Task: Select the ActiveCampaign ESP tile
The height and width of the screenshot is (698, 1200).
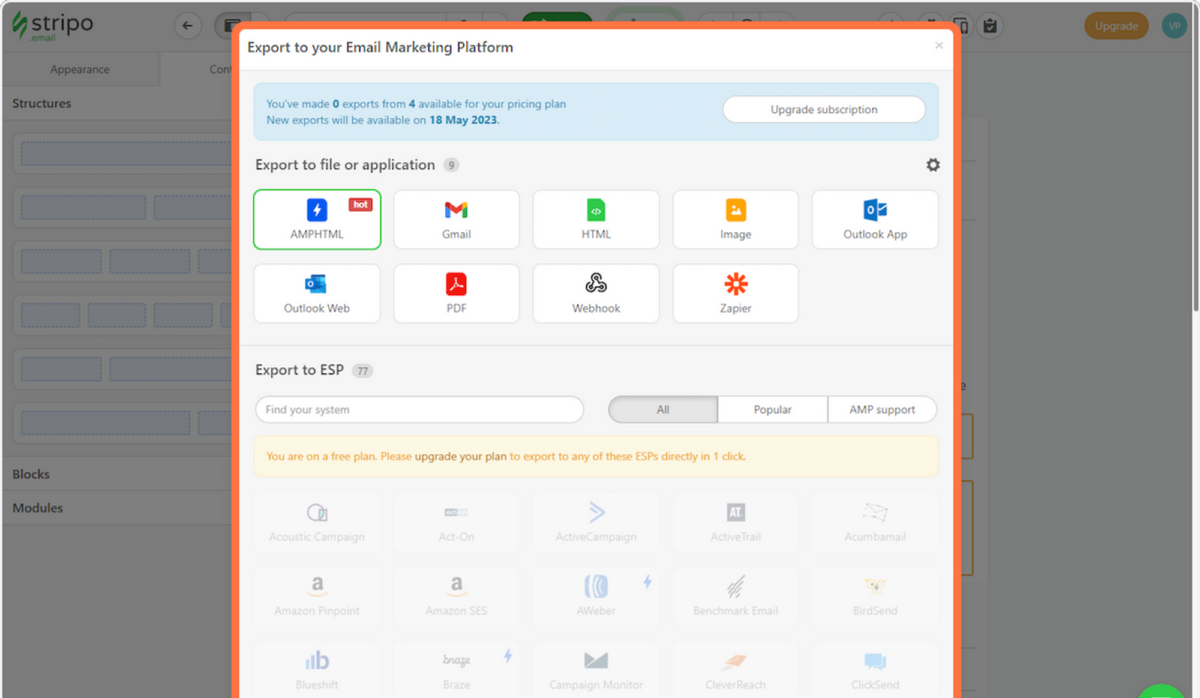Action: click(x=596, y=522)
